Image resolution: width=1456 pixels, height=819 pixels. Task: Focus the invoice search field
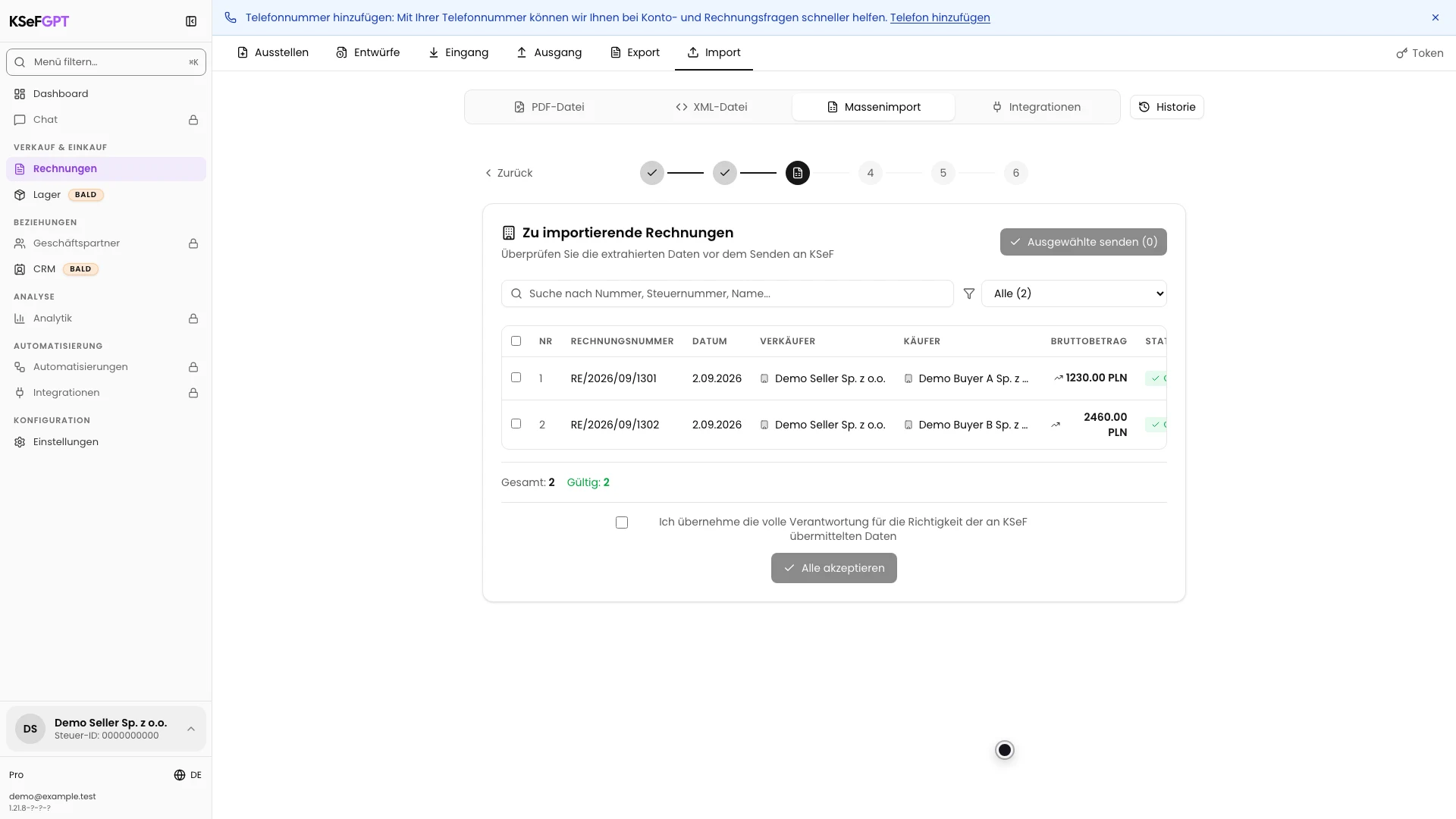click(x=726, y=293)
